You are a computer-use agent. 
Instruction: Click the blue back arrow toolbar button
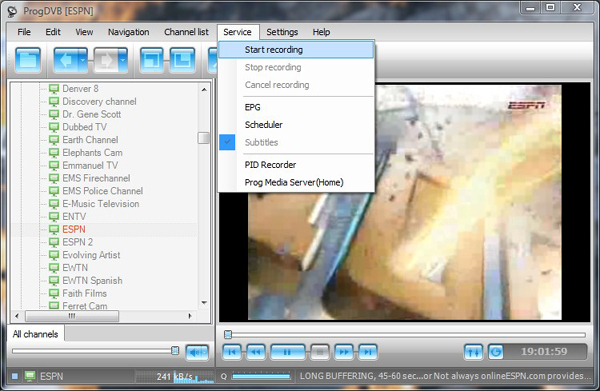click(66, 60)
